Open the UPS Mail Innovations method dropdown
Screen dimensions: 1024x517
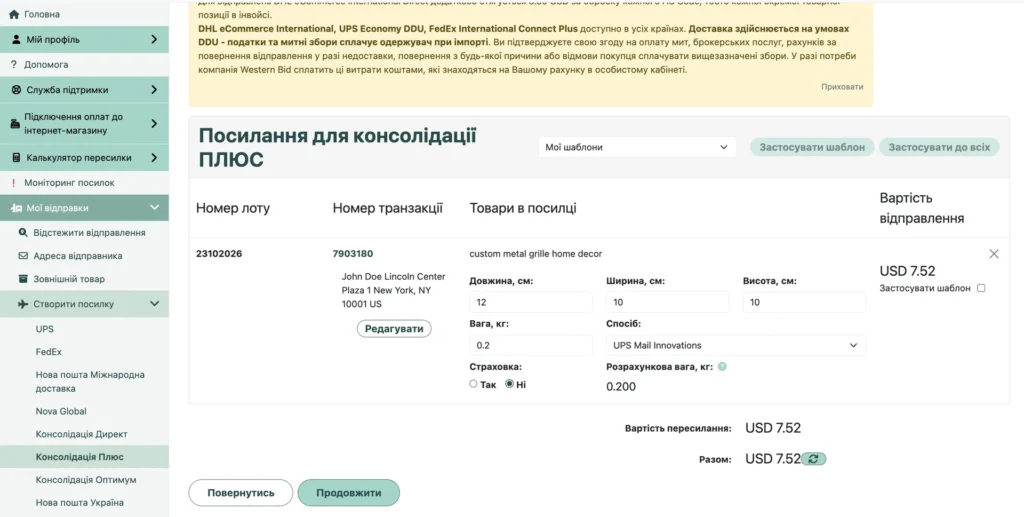pos(735,345)
